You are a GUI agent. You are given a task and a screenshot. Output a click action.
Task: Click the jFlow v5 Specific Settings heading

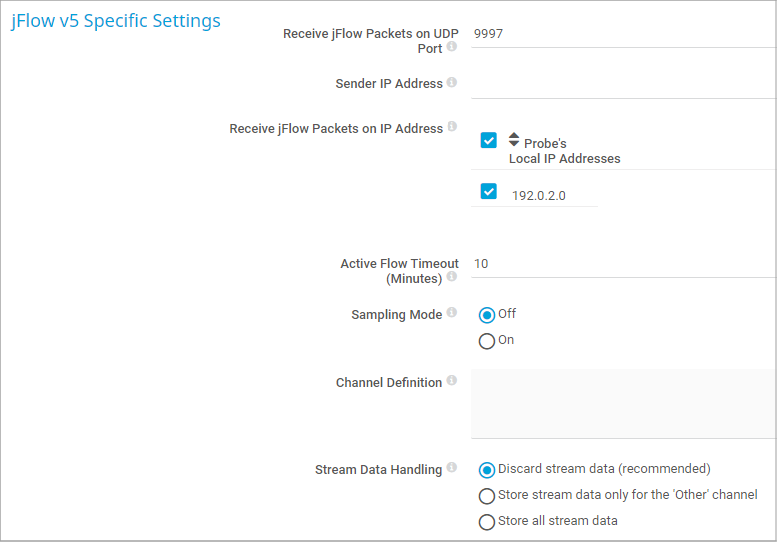pyautogui.click(x=116, y=21)
